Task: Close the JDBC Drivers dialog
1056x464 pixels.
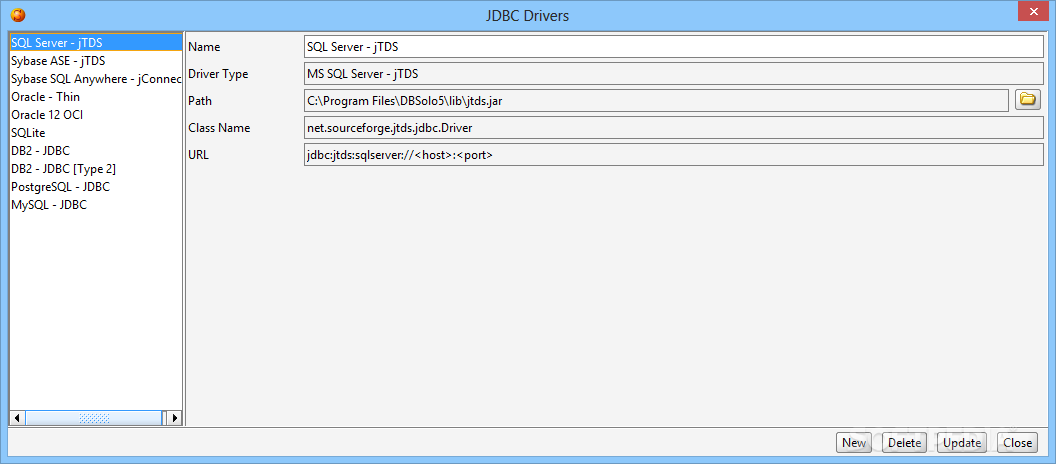Action: click(x=1018, y=442)
